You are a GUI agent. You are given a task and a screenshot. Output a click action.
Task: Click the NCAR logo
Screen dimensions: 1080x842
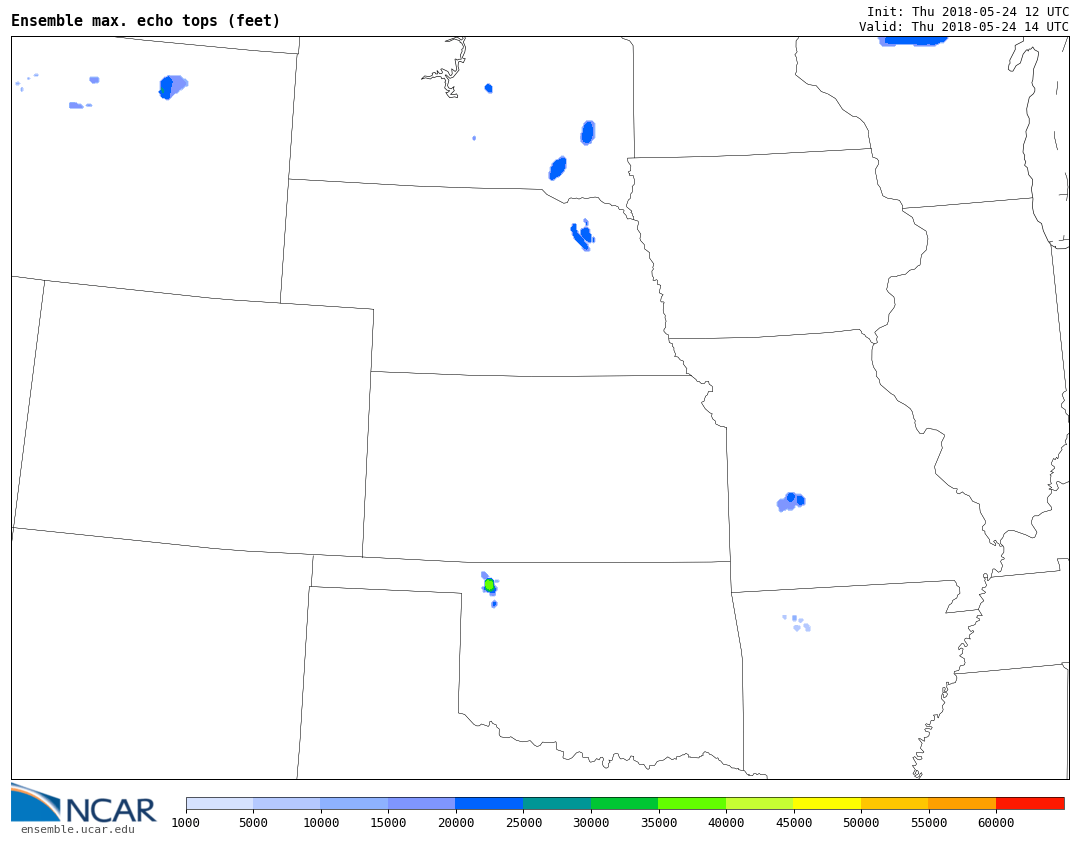tap(84, 804)
